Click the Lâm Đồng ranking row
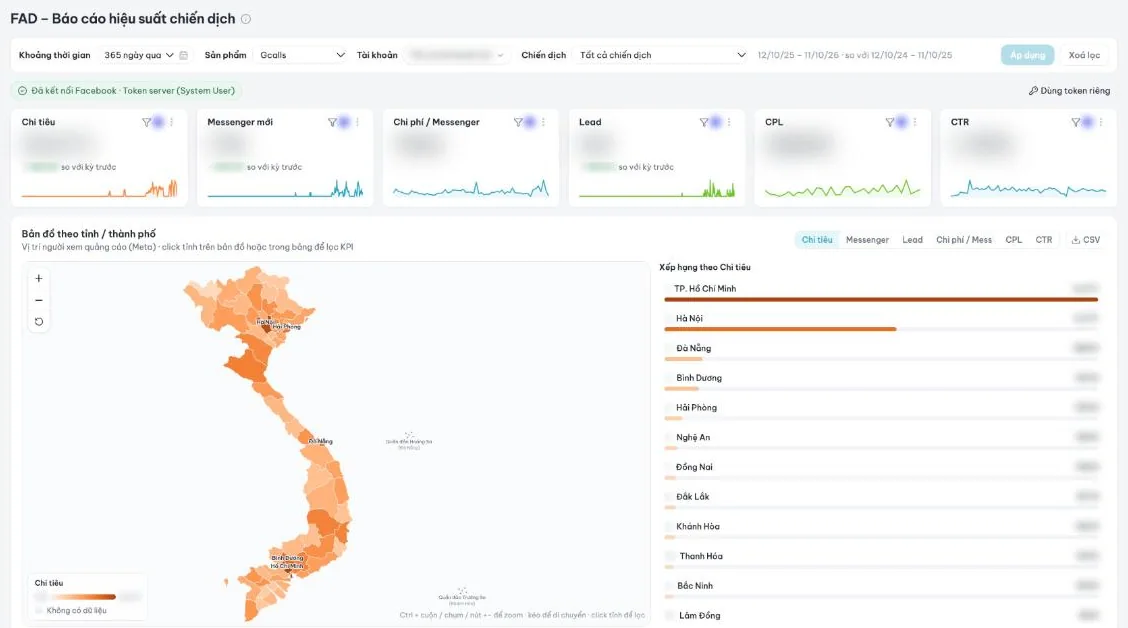Screen dimensions: 1128x628 [x=881, y=616]
